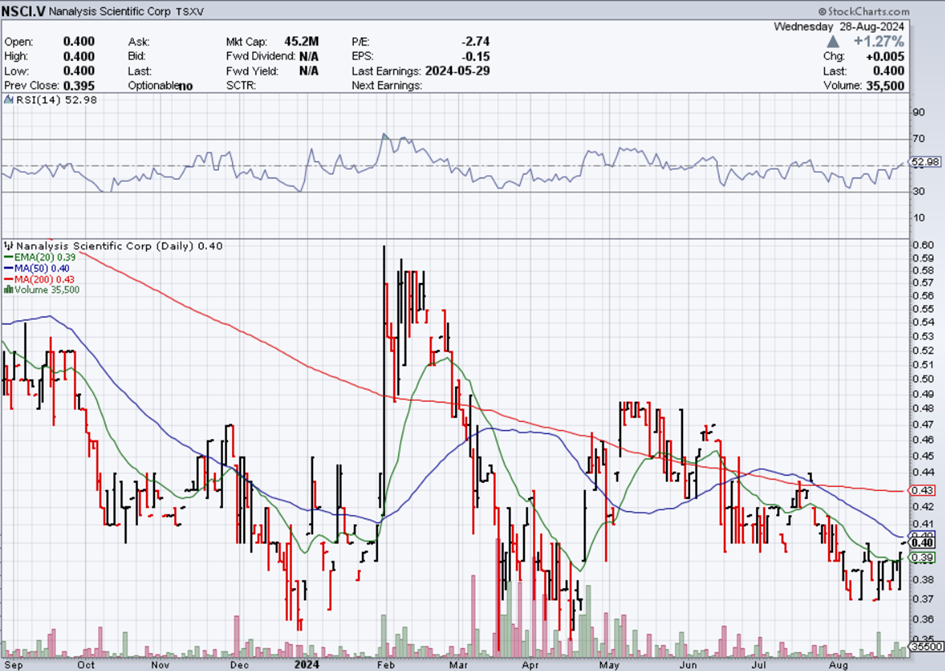945x671 pixels.
Task: Click the green EMA(20) legend line marker
Action: 8,257
